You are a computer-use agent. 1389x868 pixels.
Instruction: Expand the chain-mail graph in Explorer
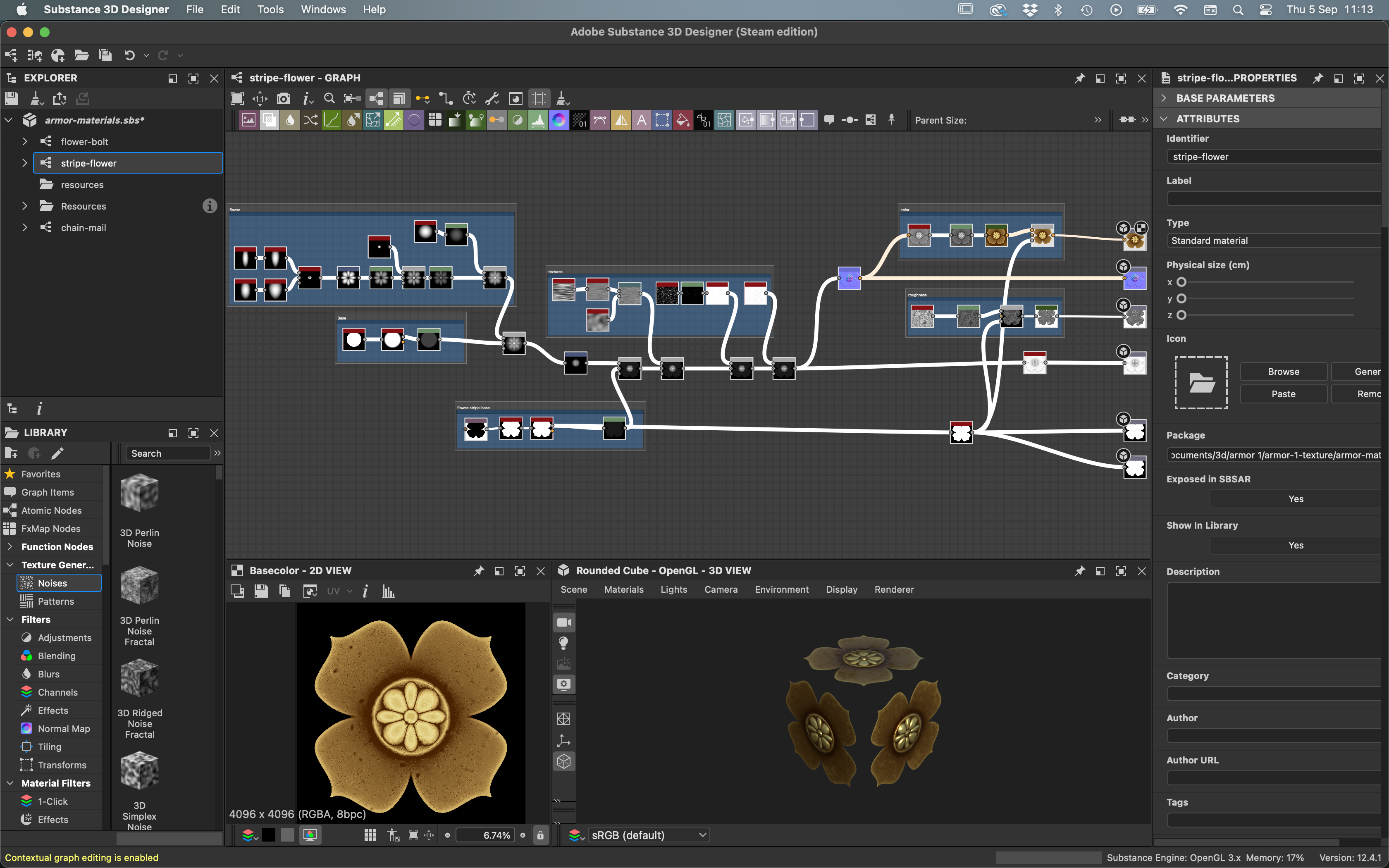(x=25, y=227)
